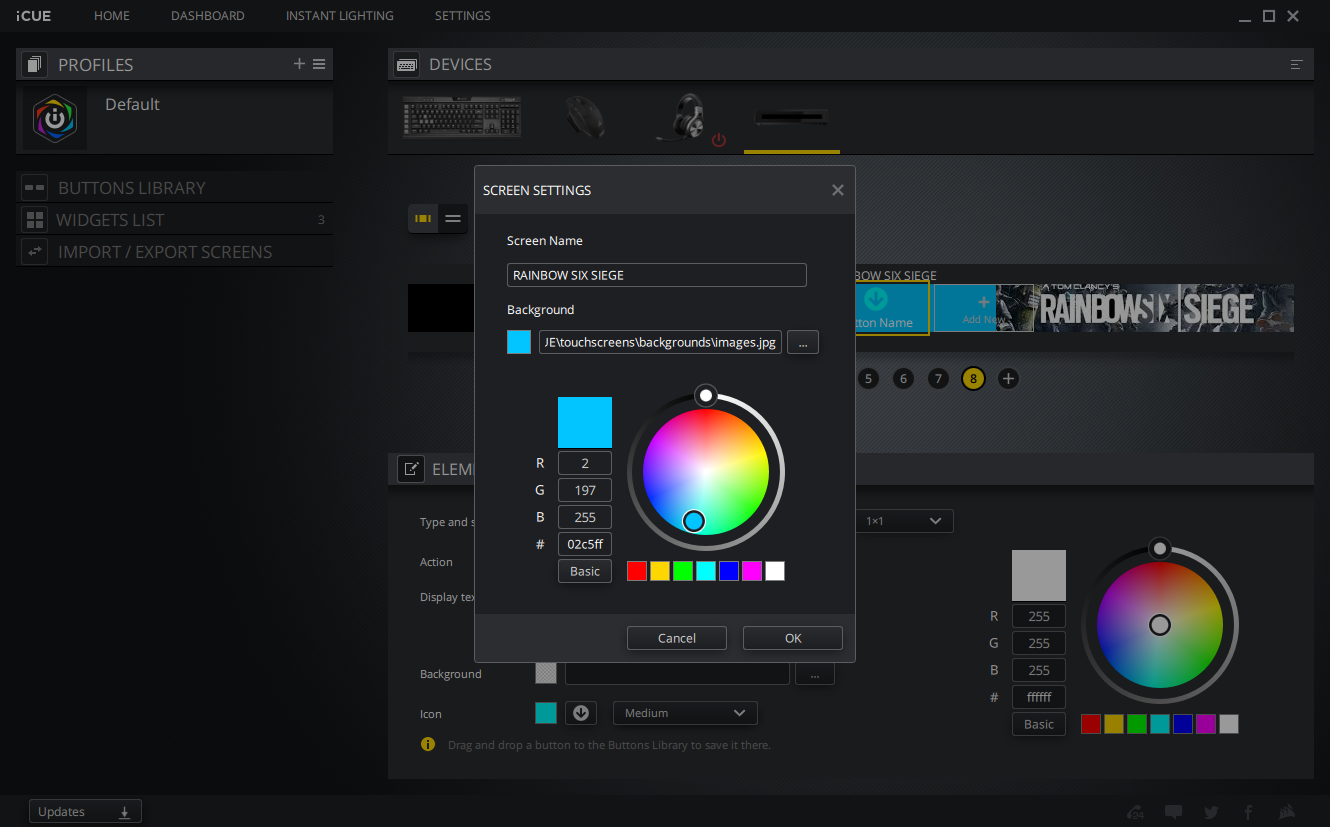Click the cyan background color swatch beside path

click(519, 342)
